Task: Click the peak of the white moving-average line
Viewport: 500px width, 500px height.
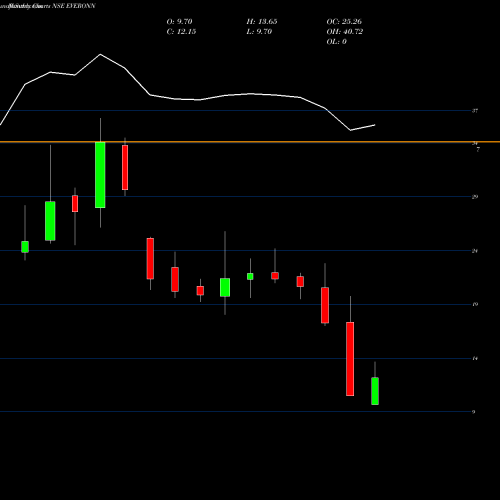Action: pyautogui.click(x=100, y=54)
